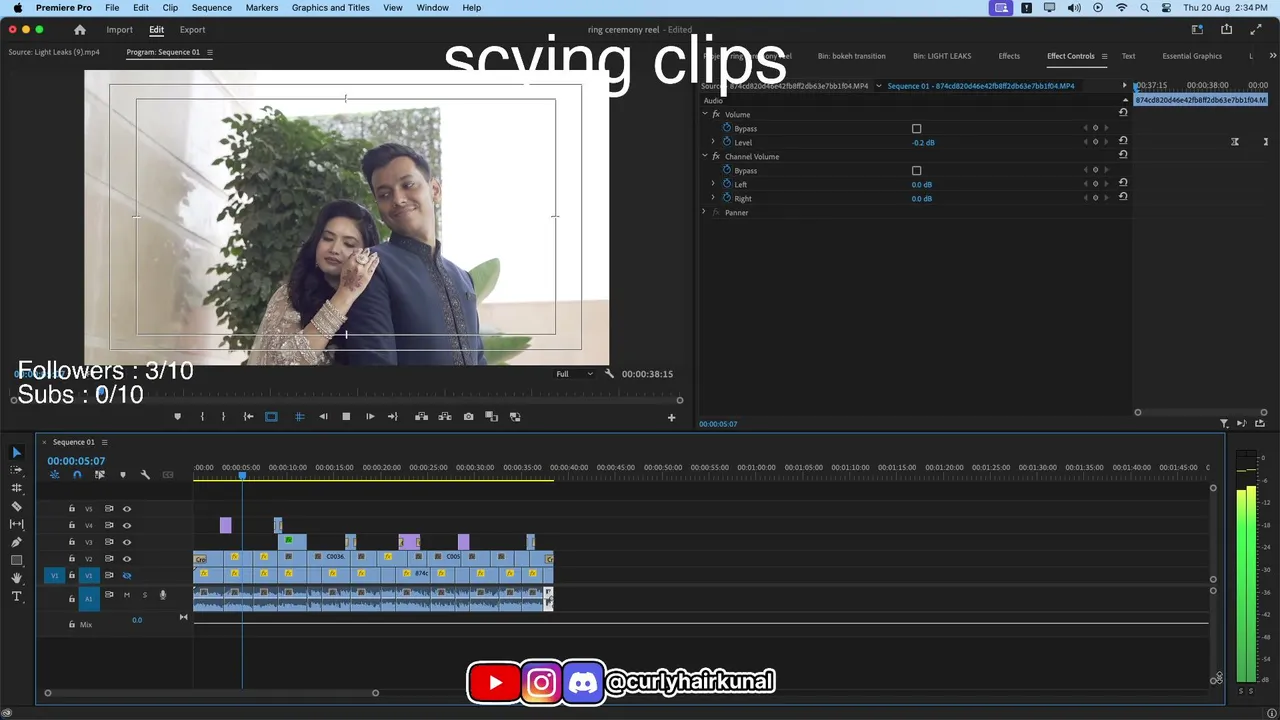Expand the Level parameter
Image resolution: width=1280 pixels, height=720 pixels.
pos(713,142)
